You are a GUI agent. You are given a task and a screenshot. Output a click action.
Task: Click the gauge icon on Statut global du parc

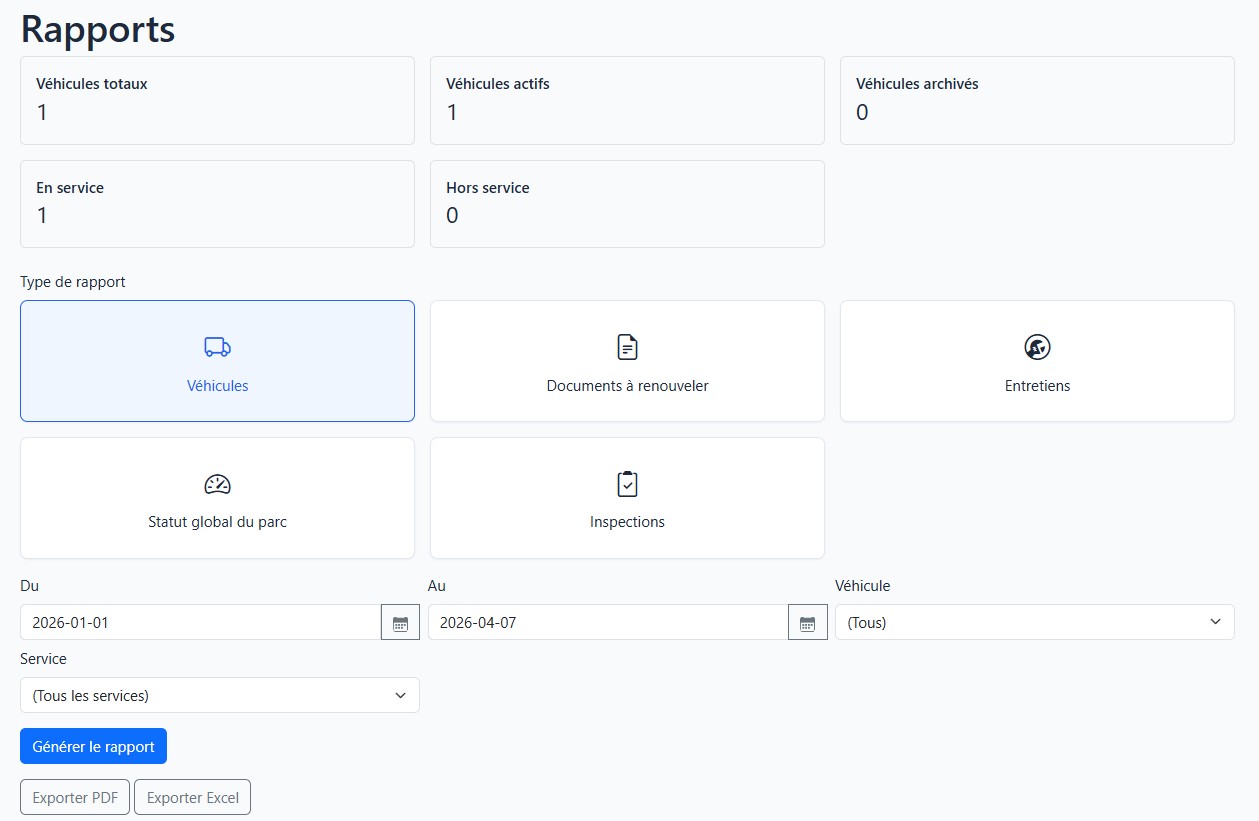coord(217,484)
